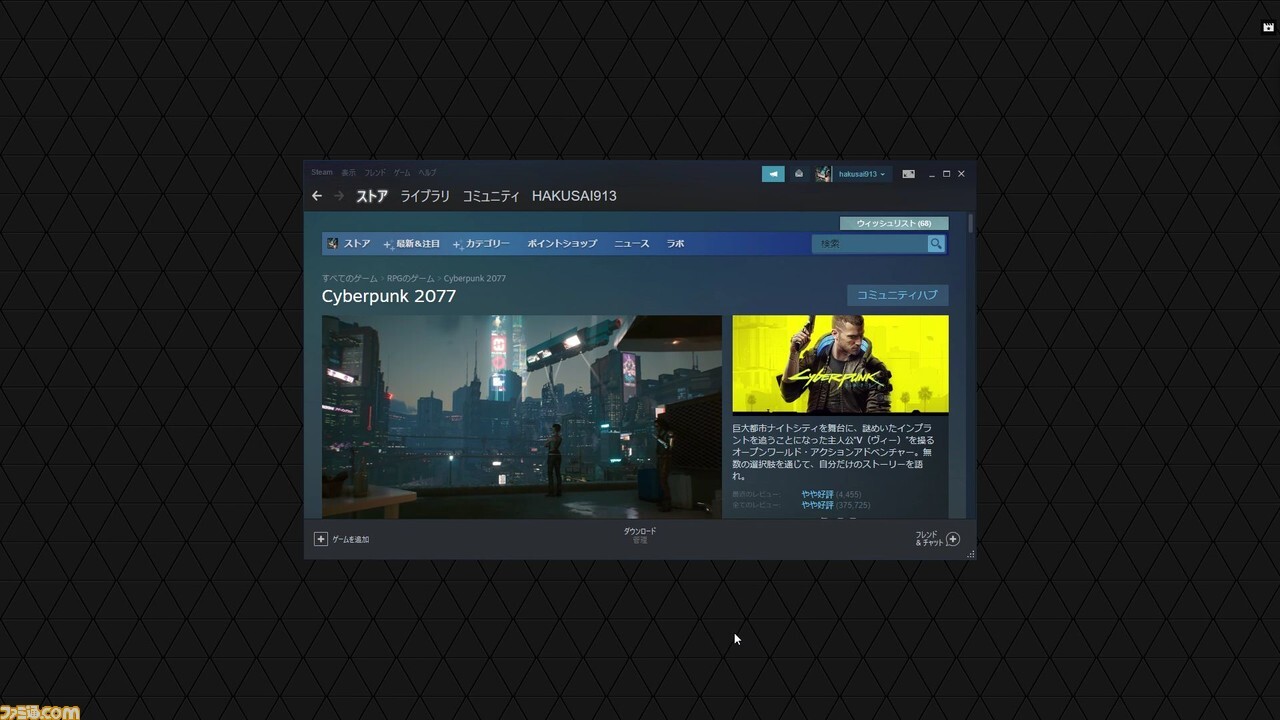Go back with the left arrow
The image size is (1280, 720).
point(317,196)
